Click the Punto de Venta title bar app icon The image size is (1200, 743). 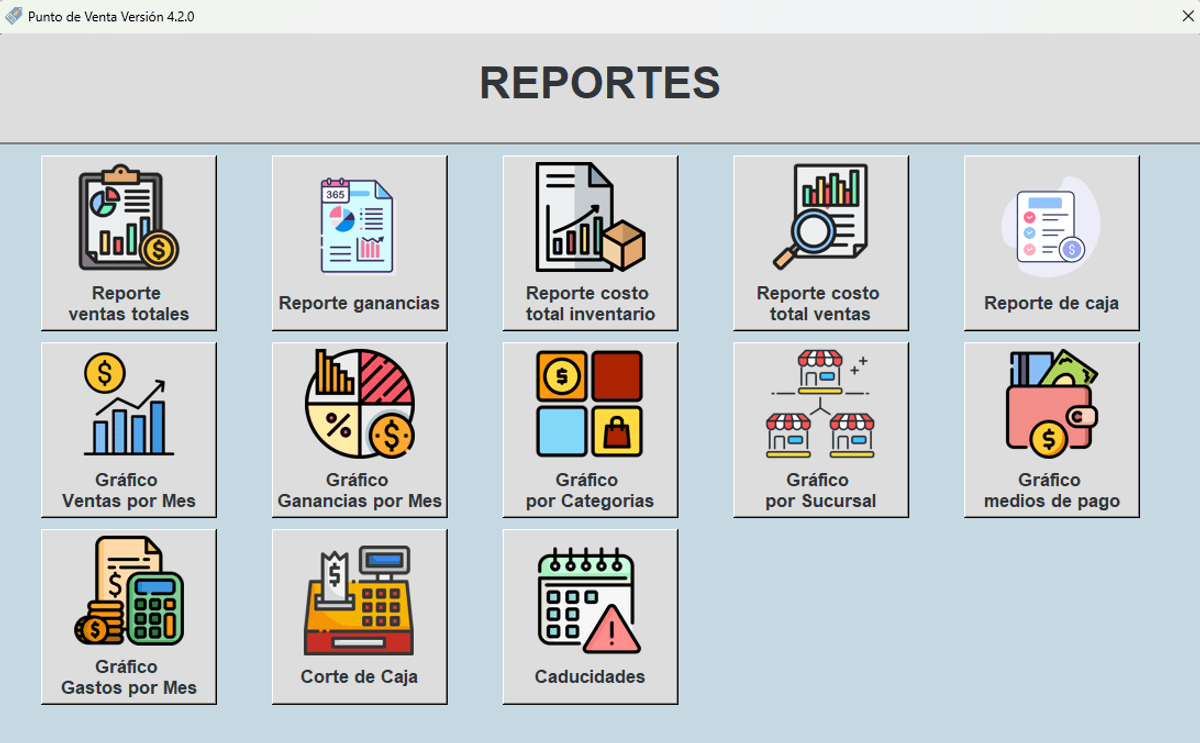(14, 16)
